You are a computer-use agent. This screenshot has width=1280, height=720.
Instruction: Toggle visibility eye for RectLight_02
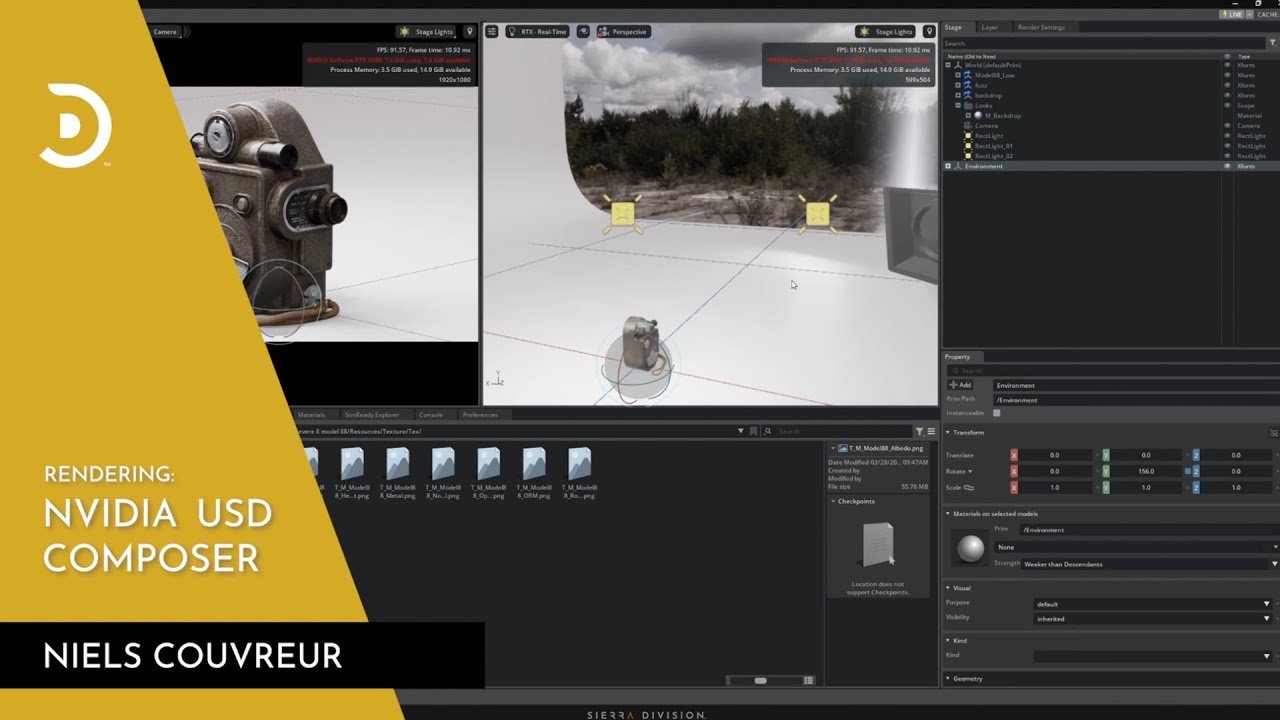click(1228, 156)
